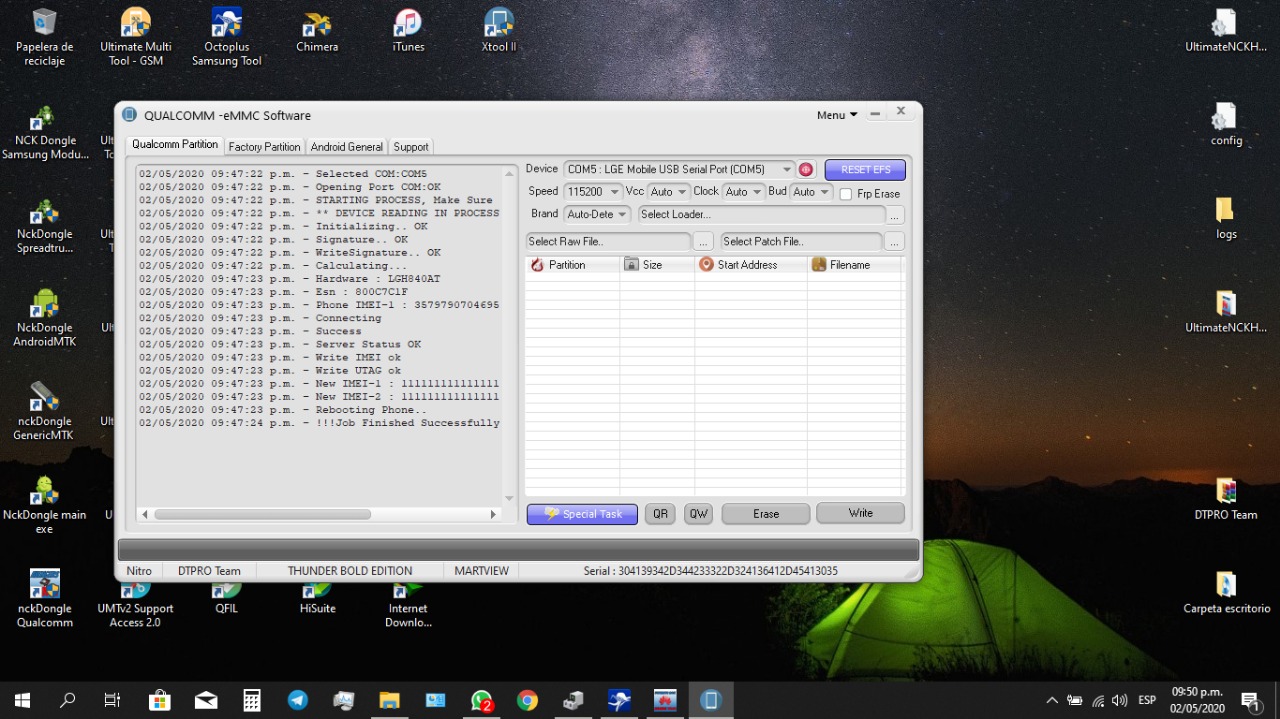
Task: Click horizontal scrollbar of log panel
Action: [262, 514]
